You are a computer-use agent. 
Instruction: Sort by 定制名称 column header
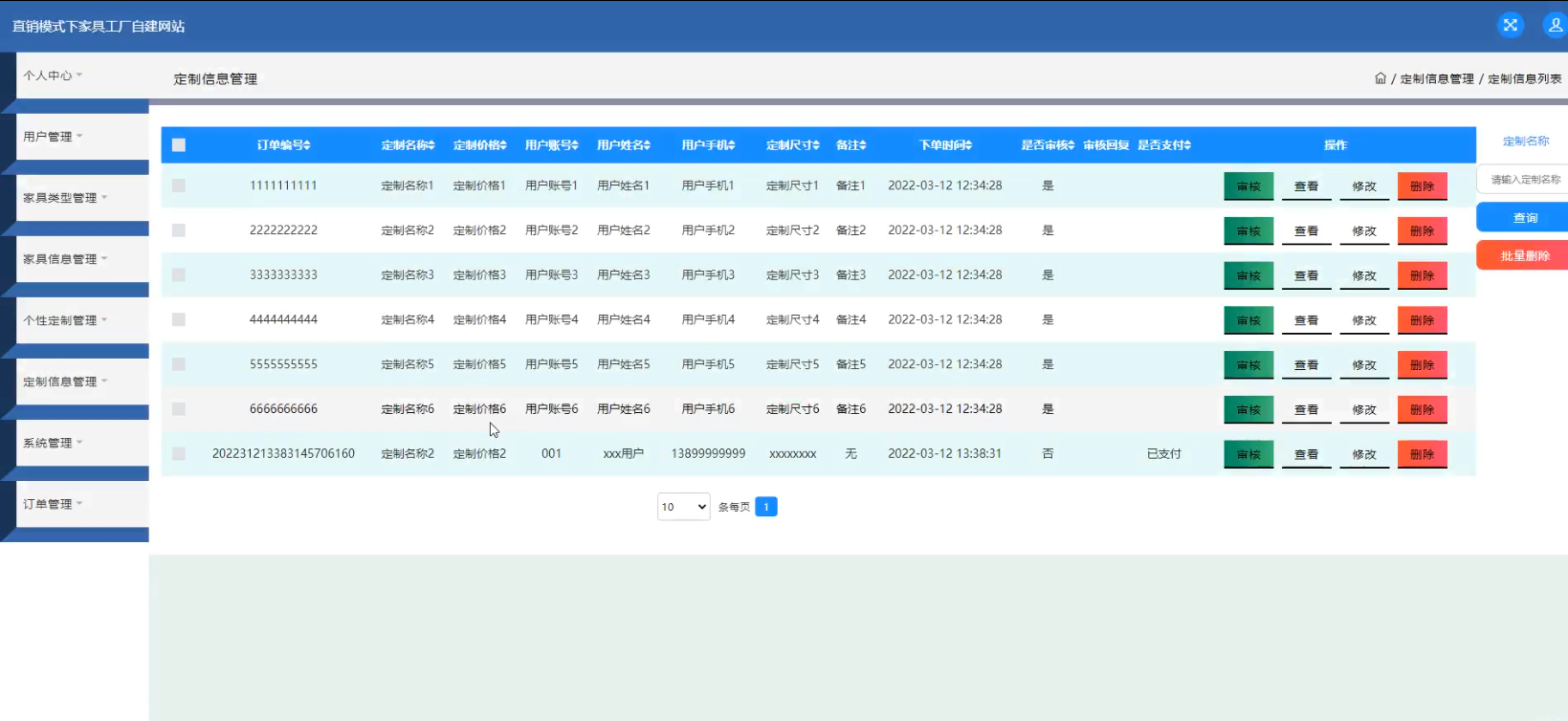409,145
